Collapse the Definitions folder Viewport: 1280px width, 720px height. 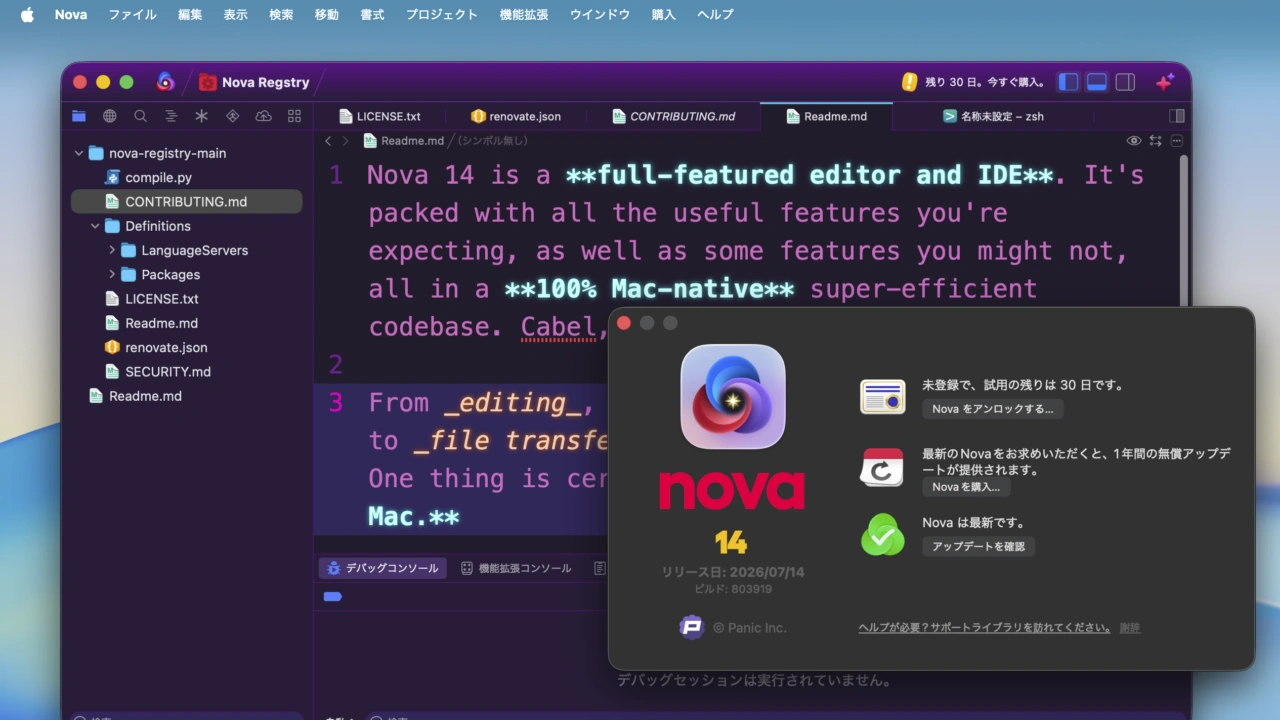pyautogui.click(x=95, y=226)
